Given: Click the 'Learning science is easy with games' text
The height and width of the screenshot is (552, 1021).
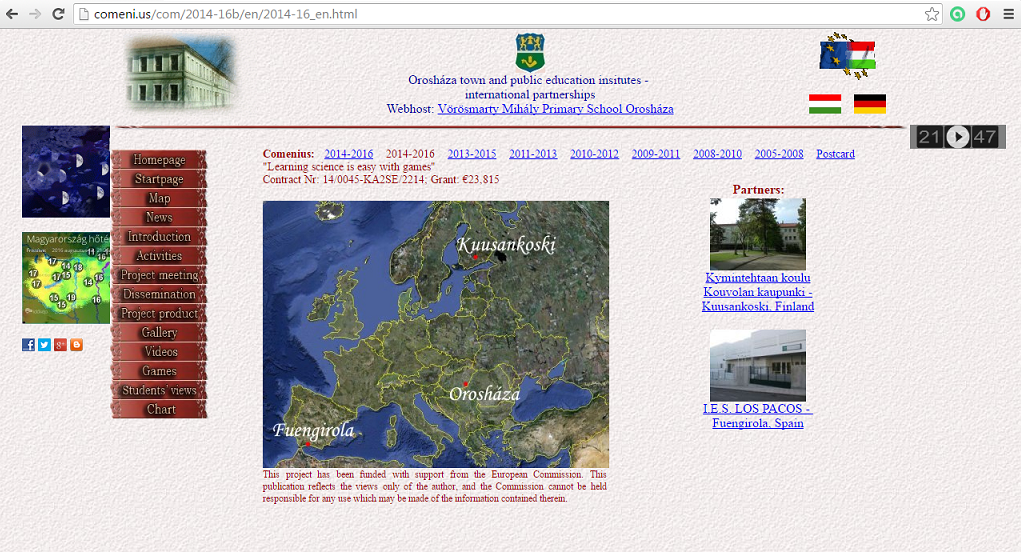Looking at the screenshot, I should click(348, 167).
